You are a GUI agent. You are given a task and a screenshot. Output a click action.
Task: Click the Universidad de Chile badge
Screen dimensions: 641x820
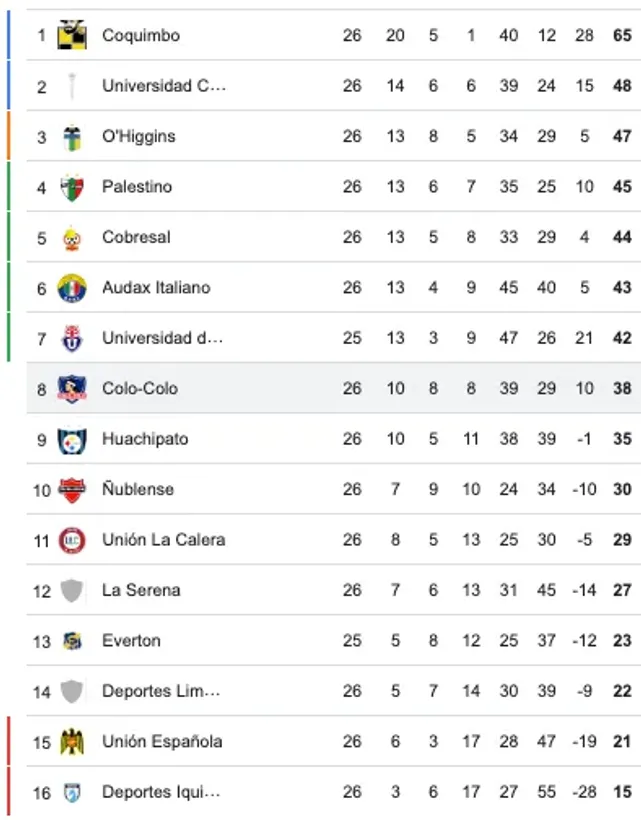coord(70,338)
